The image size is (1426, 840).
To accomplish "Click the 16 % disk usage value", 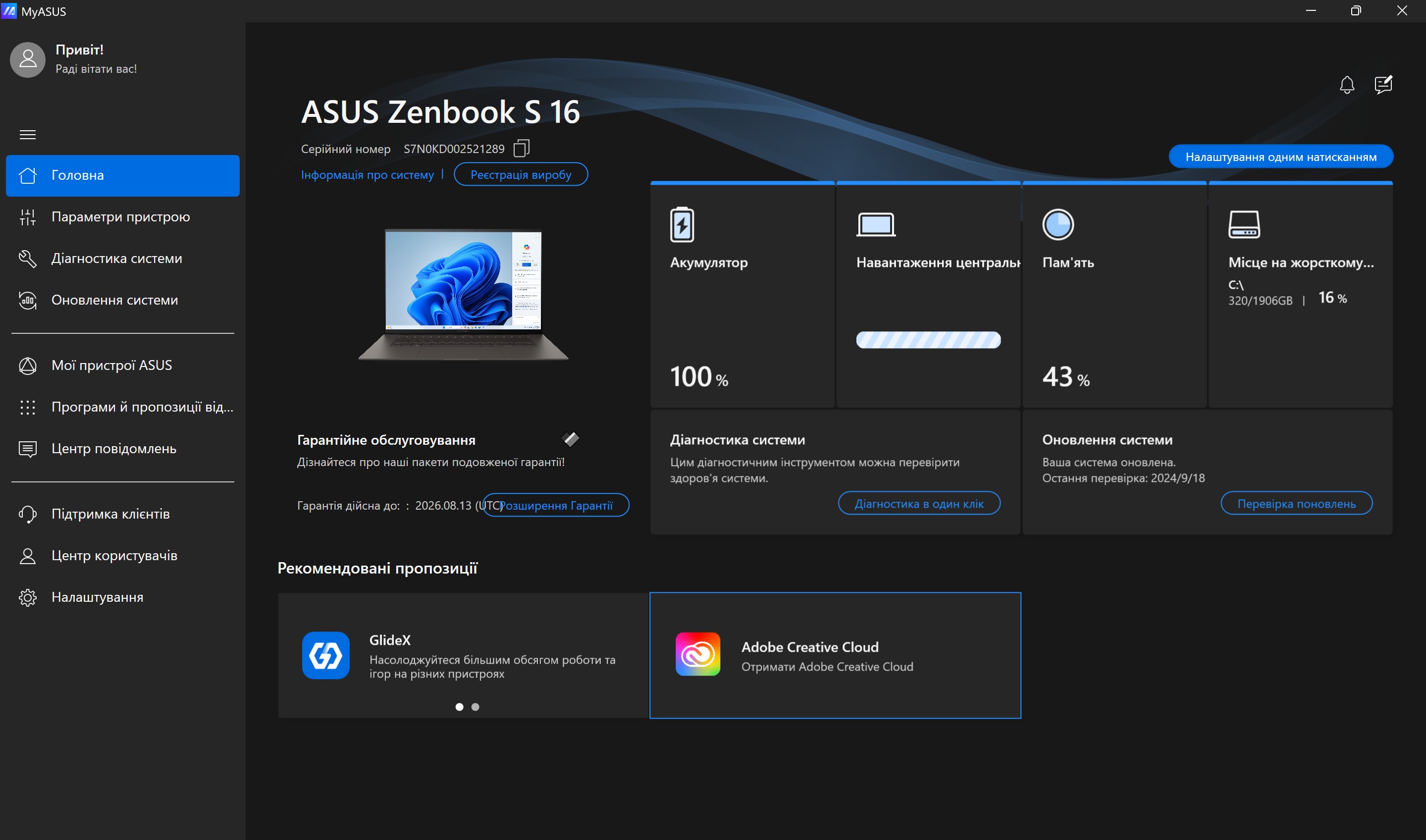I will (x=1332, y=298).
